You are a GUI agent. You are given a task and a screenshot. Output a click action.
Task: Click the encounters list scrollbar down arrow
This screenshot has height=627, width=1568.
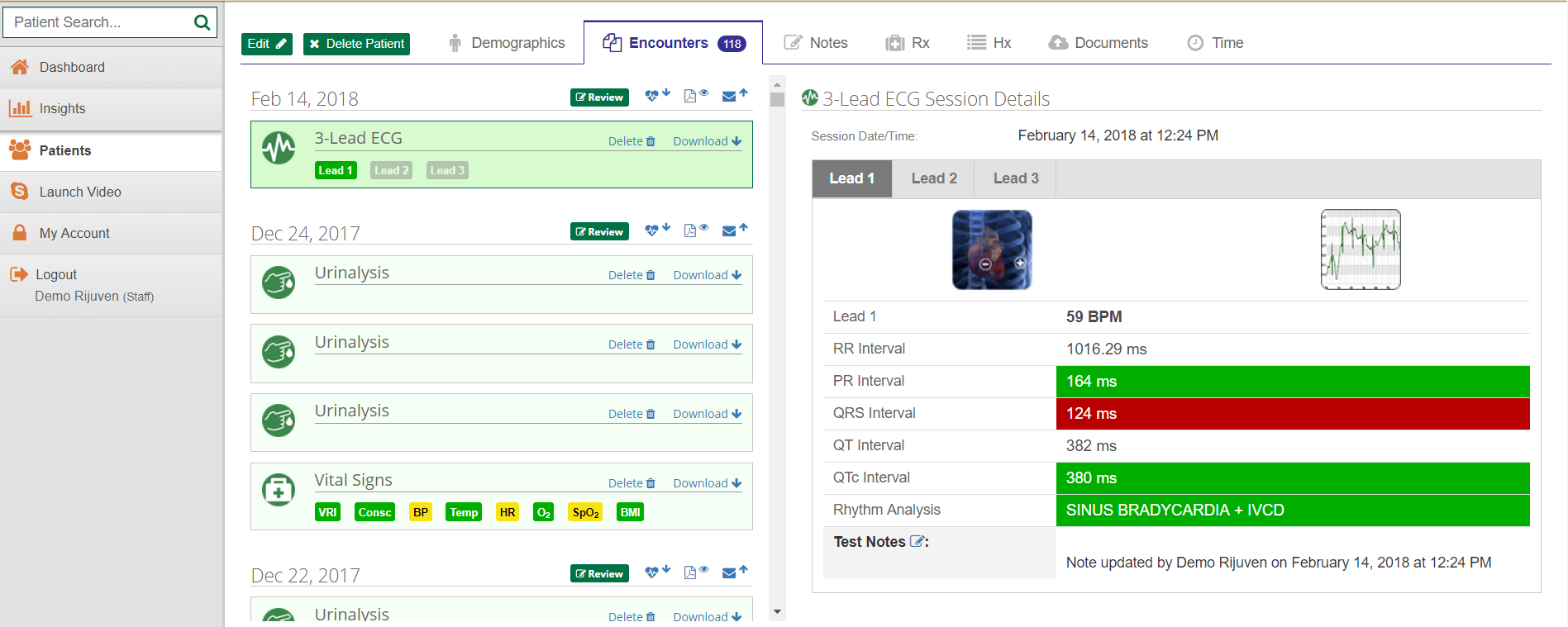point(777,612)
